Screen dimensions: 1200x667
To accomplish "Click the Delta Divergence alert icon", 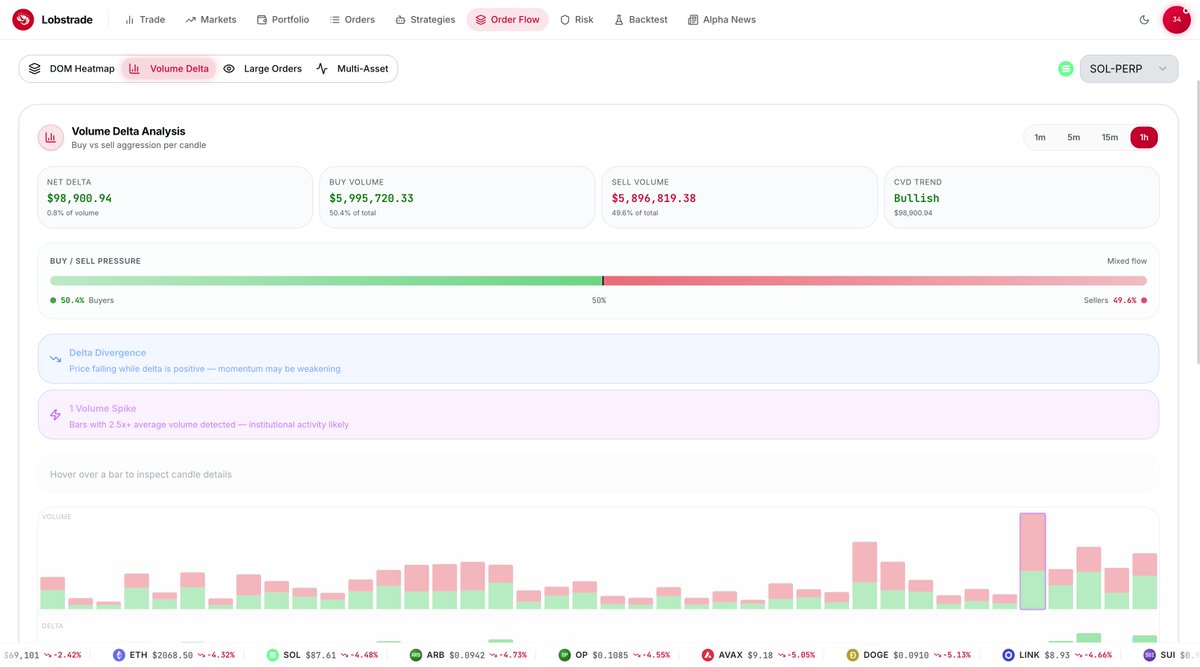I will pos(56,359).
